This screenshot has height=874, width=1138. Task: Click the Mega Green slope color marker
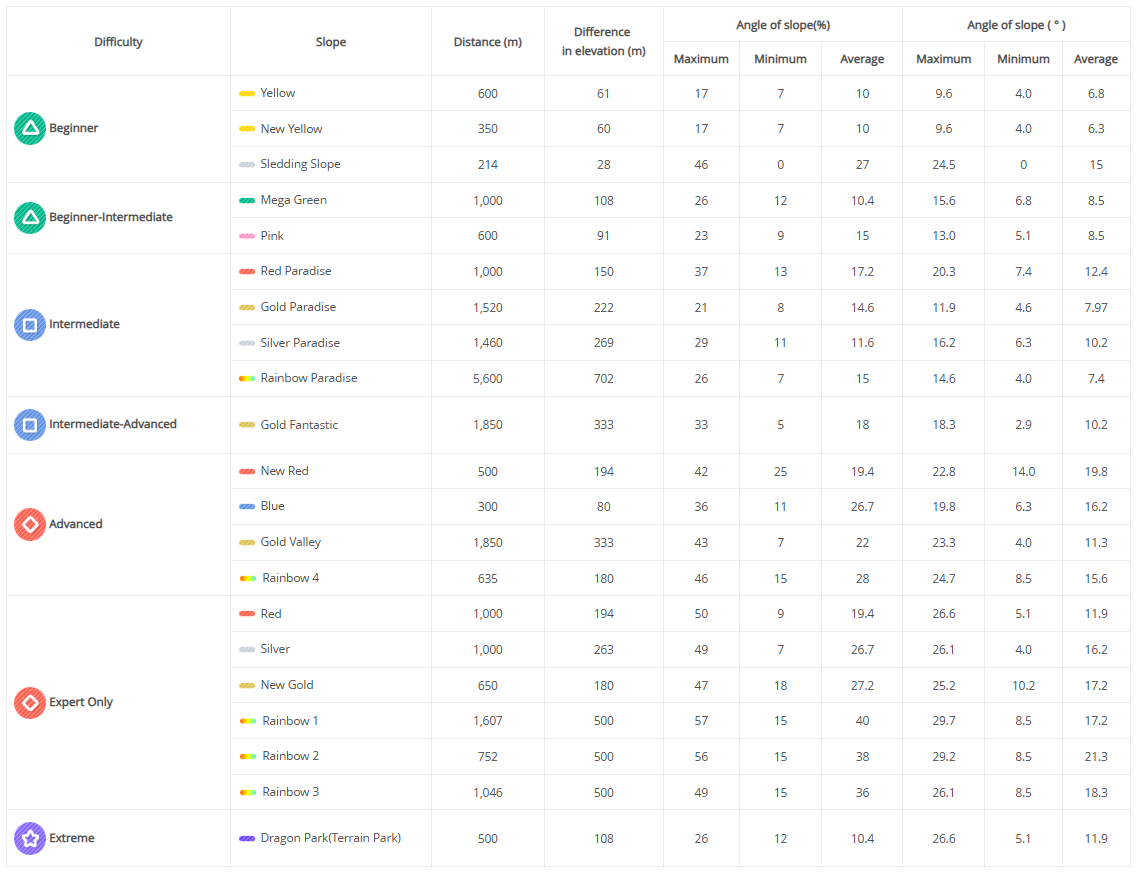[247, 200]
